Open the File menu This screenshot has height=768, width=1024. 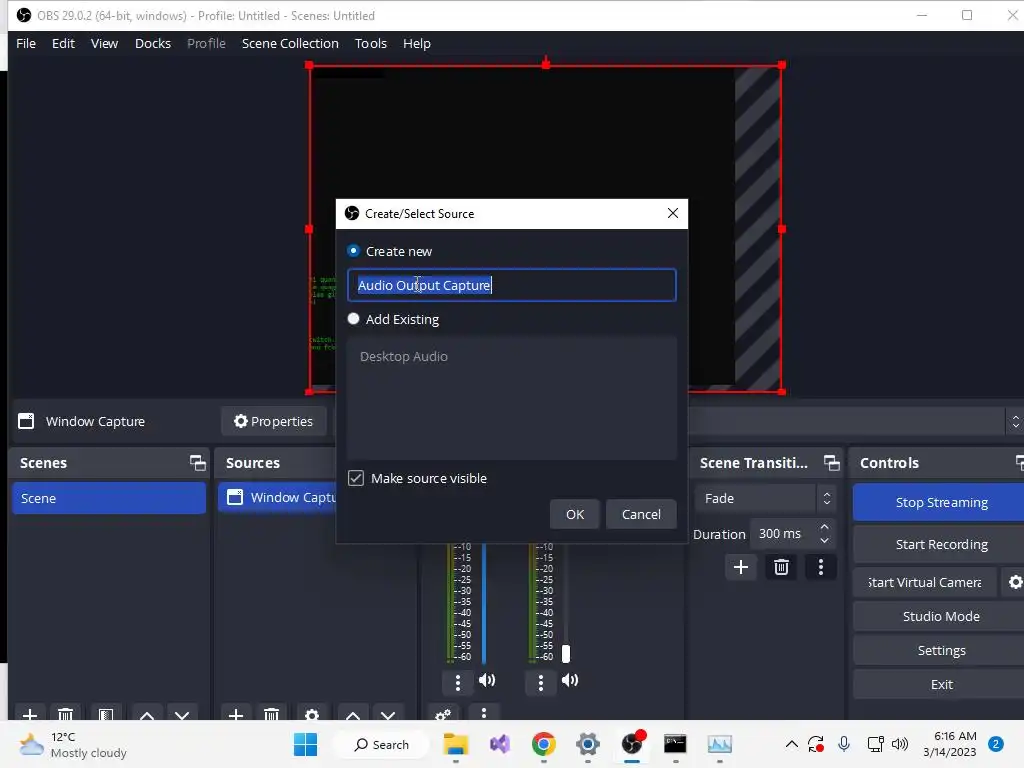pyautogui.click(x=26, y=44)
